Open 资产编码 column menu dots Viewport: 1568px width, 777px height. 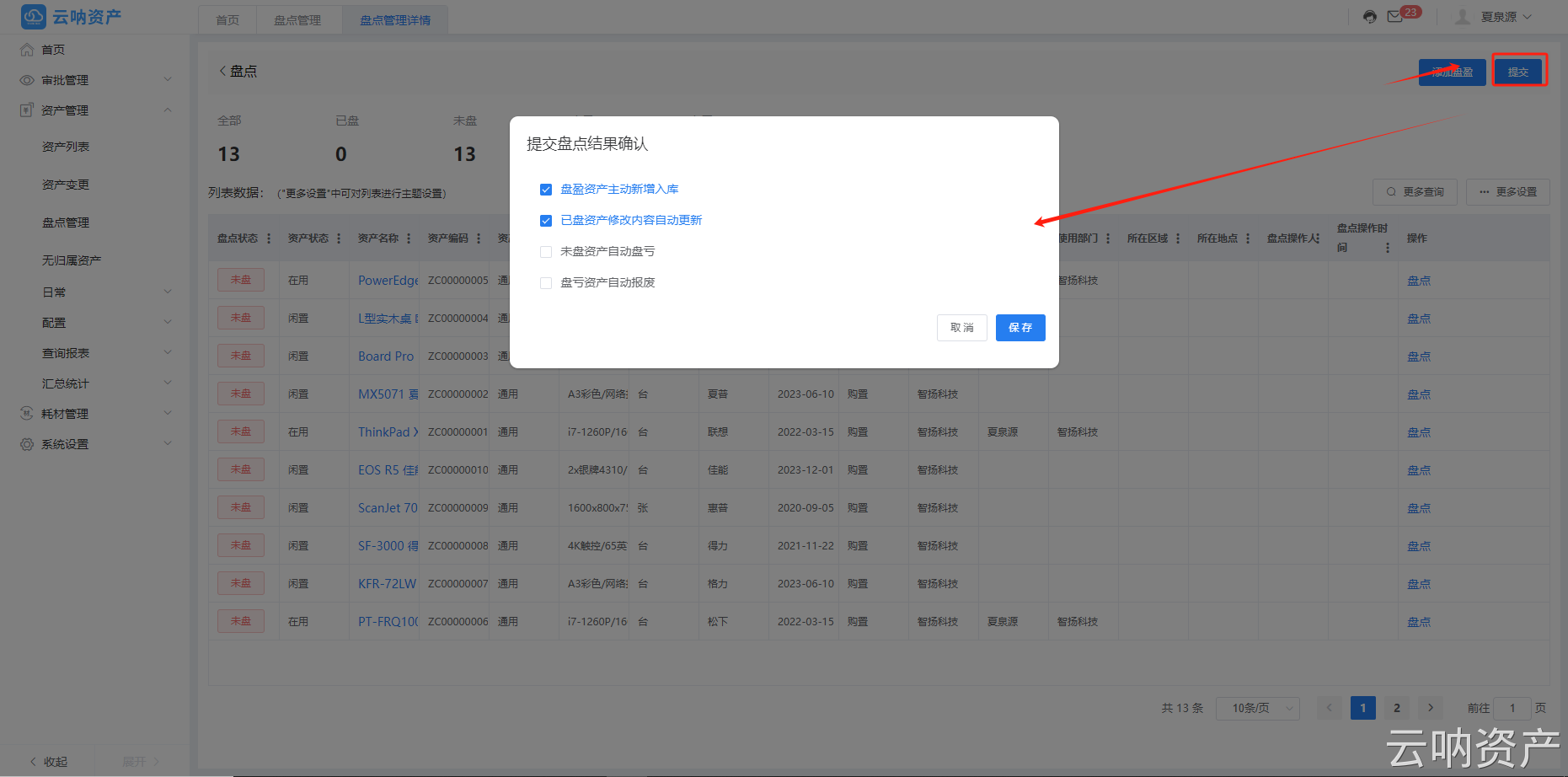point(479,238)
